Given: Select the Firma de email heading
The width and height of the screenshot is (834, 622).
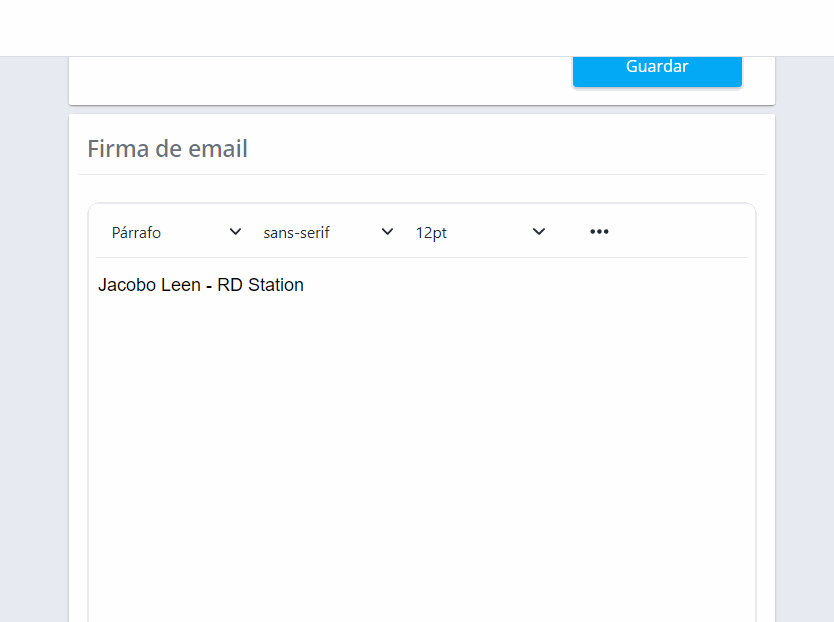Looking at the screenshot, I should (x=167, y=148).
